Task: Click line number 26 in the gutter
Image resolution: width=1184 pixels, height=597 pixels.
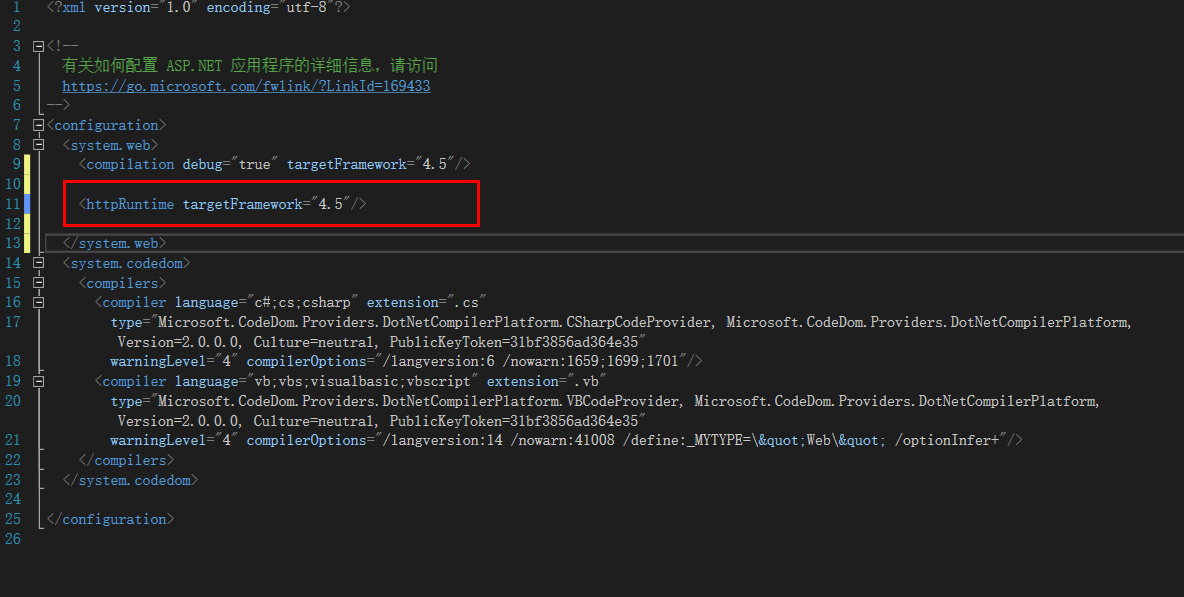Action: (13, 538)
